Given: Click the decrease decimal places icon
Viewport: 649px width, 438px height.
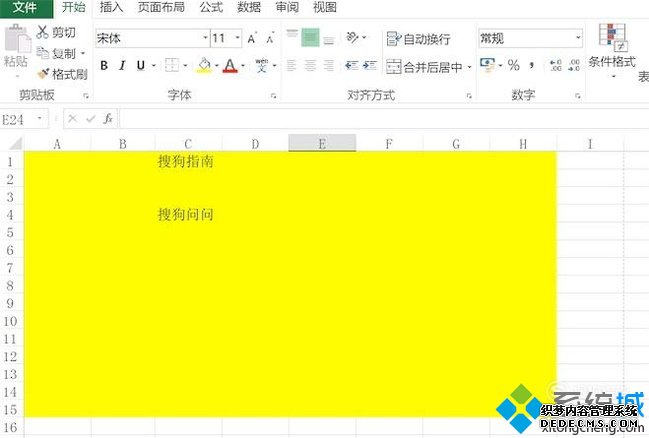Looking at the screenshot, I should [574, 65].
